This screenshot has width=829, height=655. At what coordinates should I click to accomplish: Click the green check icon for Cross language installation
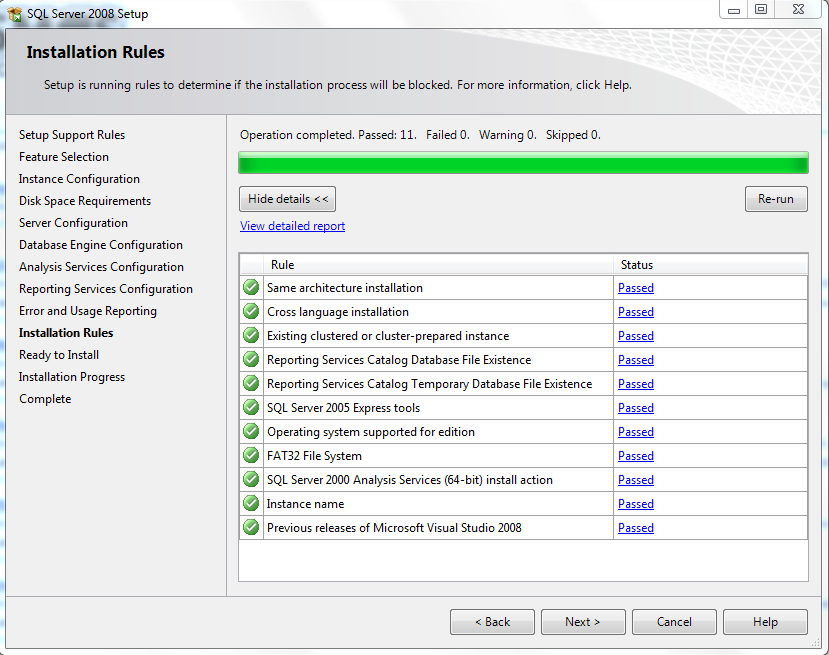pos(251,311)
